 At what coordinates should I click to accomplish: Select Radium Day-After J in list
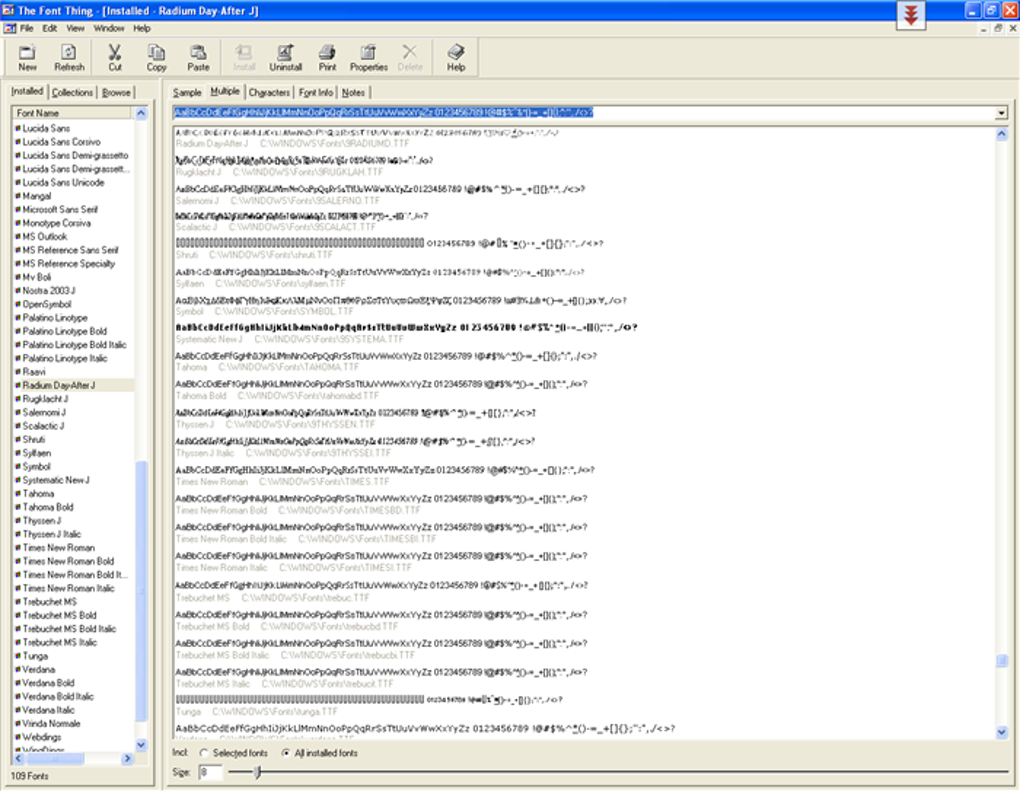click(x=59, y=385)
